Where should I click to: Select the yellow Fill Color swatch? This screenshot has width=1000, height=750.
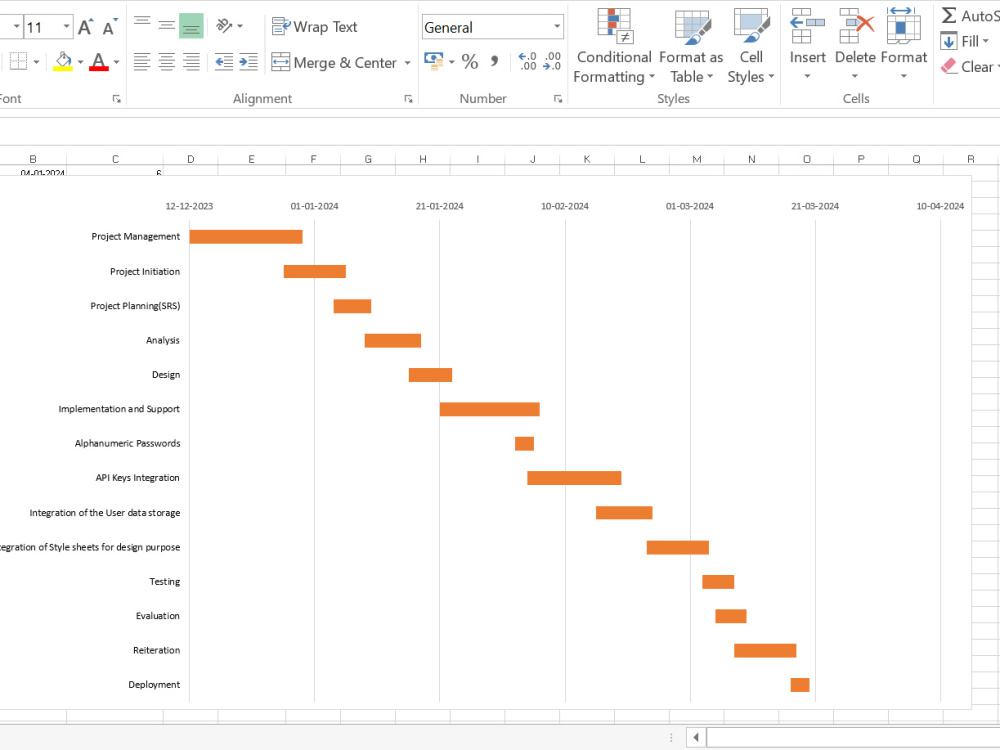pos(63,68)
